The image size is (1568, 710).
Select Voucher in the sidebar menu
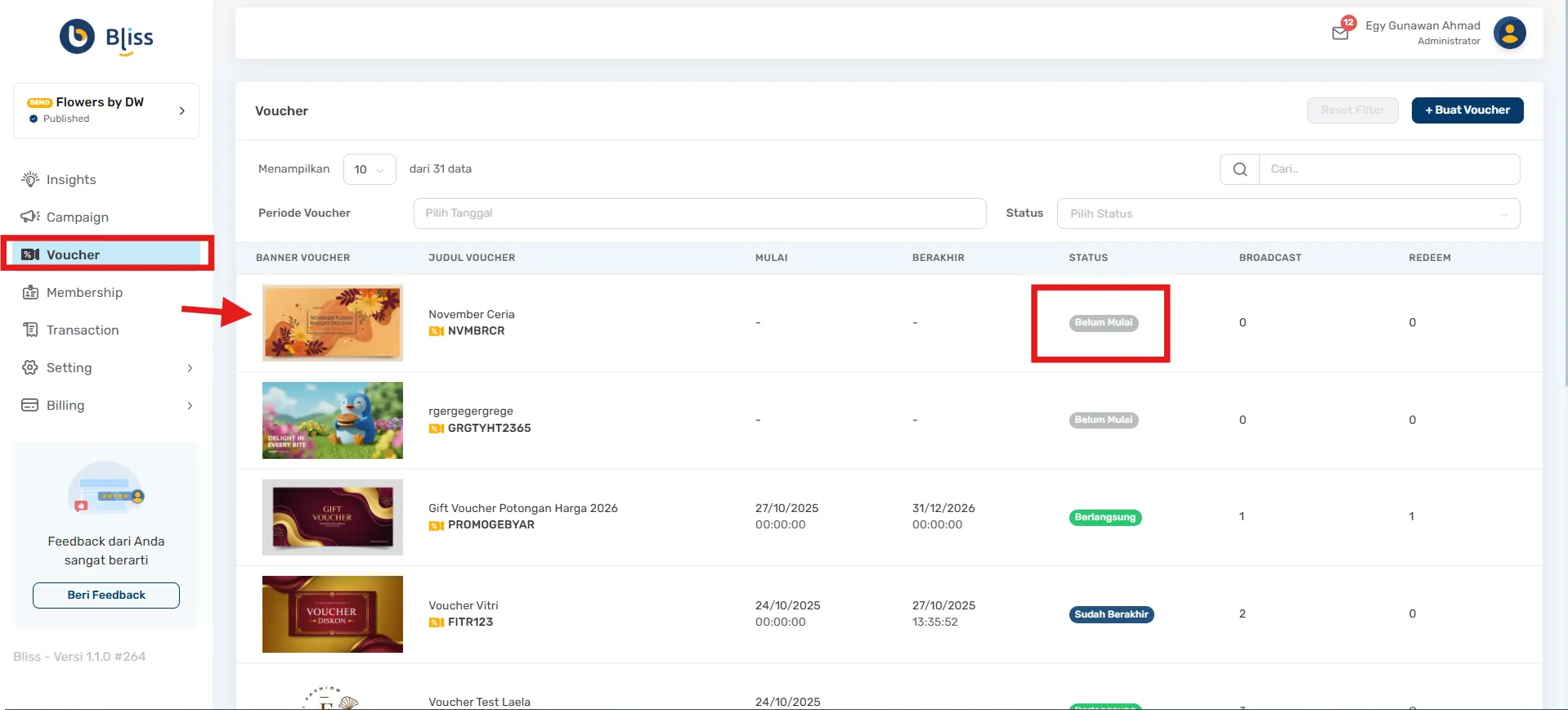tap(73, 254)
